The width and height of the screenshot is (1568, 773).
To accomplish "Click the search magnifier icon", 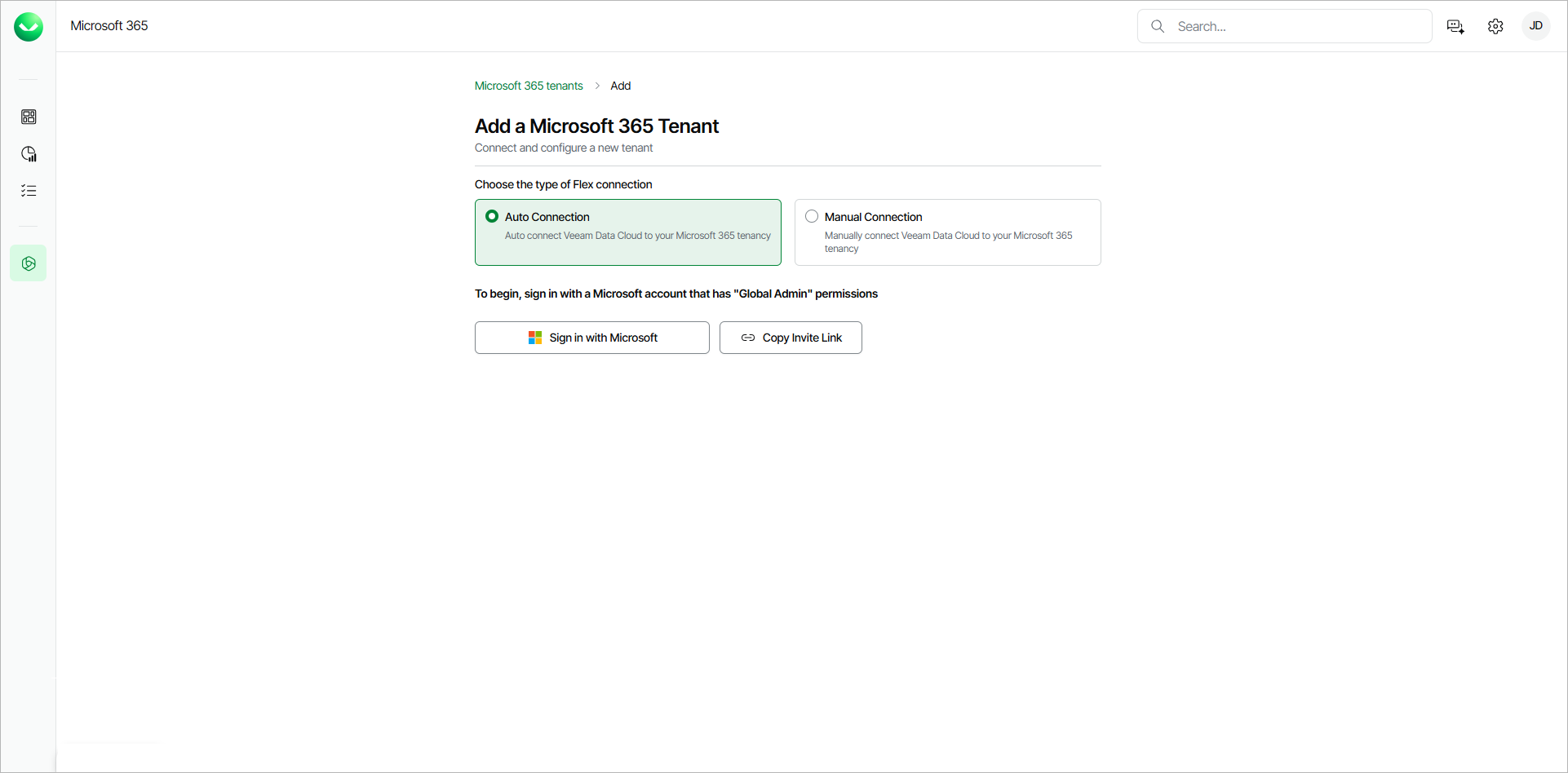I will coord(1158,26).
